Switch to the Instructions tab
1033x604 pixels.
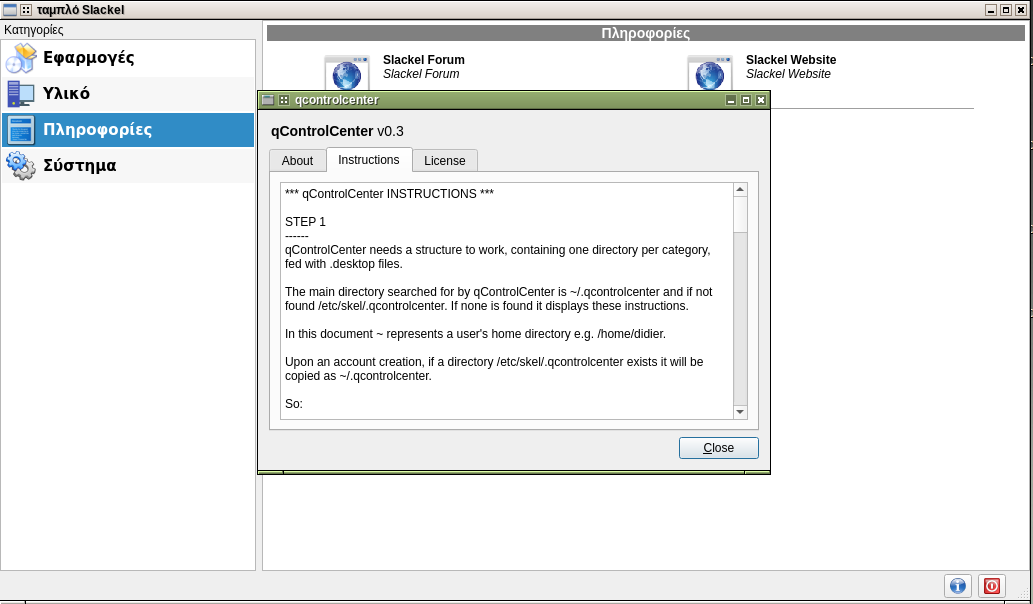(x=369, y=160)
